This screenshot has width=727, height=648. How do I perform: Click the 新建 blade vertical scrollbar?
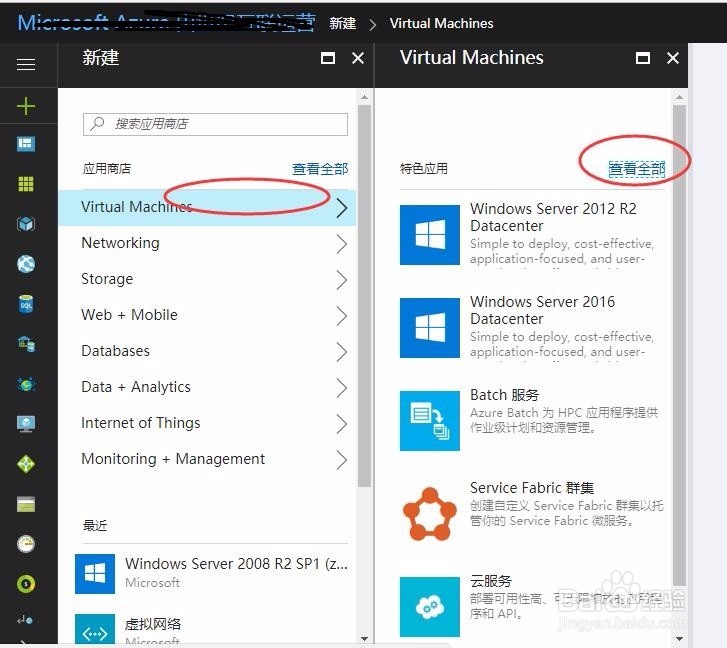point(364,296)
